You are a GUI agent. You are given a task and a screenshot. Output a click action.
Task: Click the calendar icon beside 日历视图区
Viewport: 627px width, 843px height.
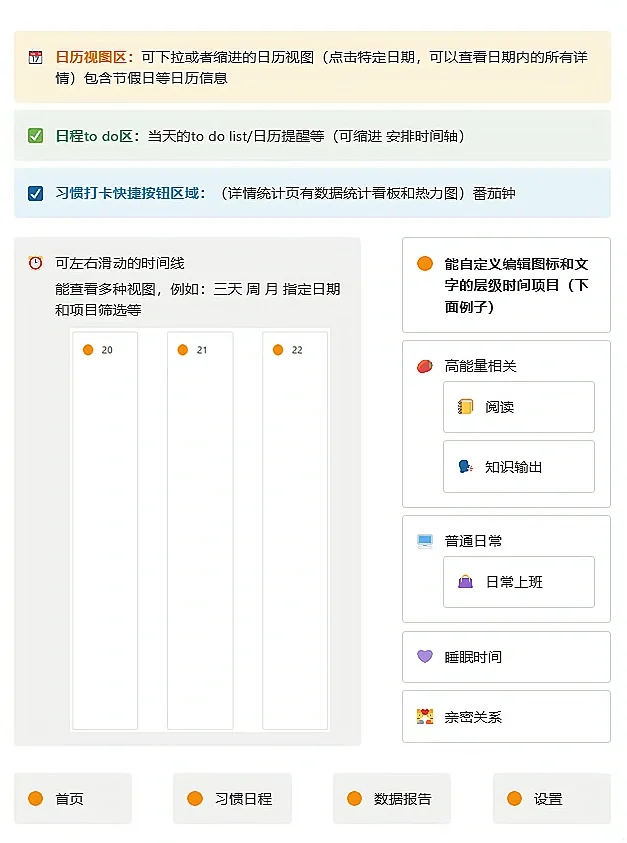[35, 58]
